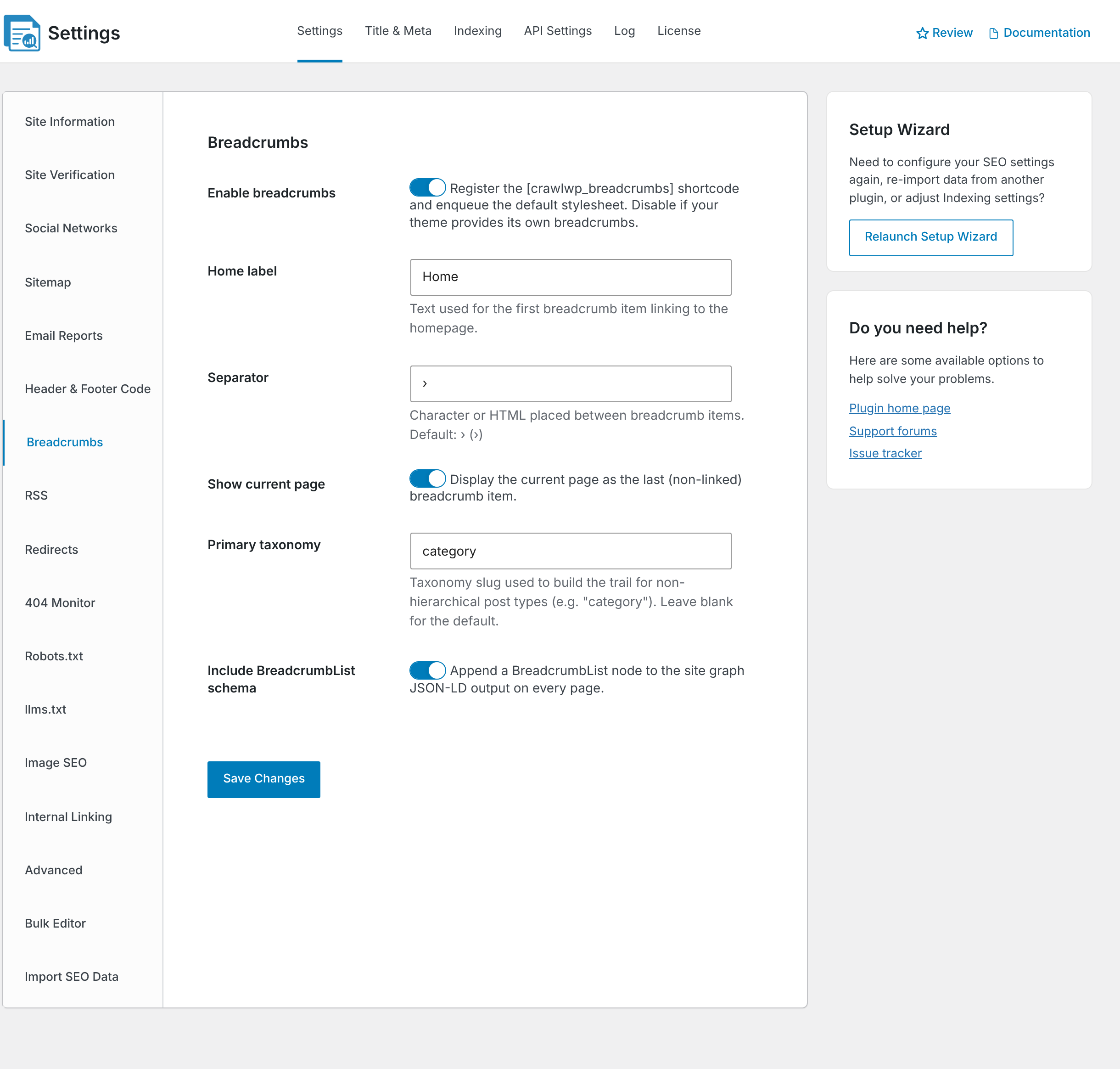Click the Primary taxonomy input field
The width and height of the screenshot is (1120, 1069).
(x=570, y=551)
